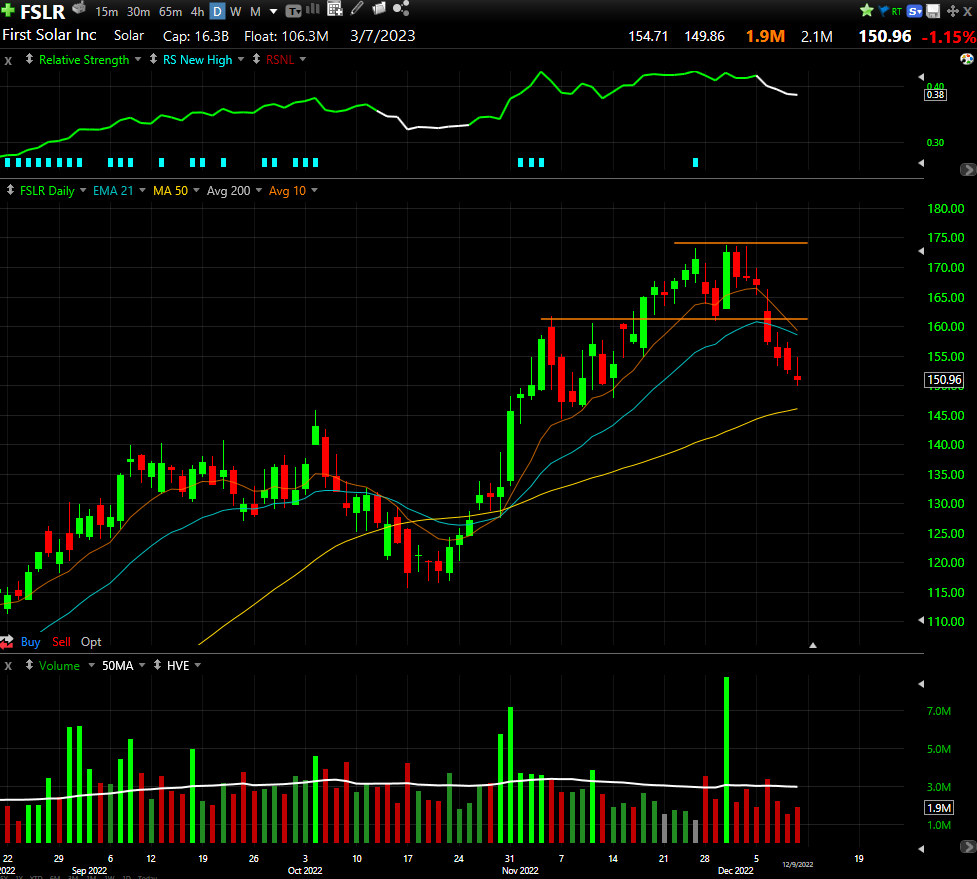This screenshot has height=879, width=977.
Task: Click reorder arrows beside RS New High
Action: click(x=153, y=59)
